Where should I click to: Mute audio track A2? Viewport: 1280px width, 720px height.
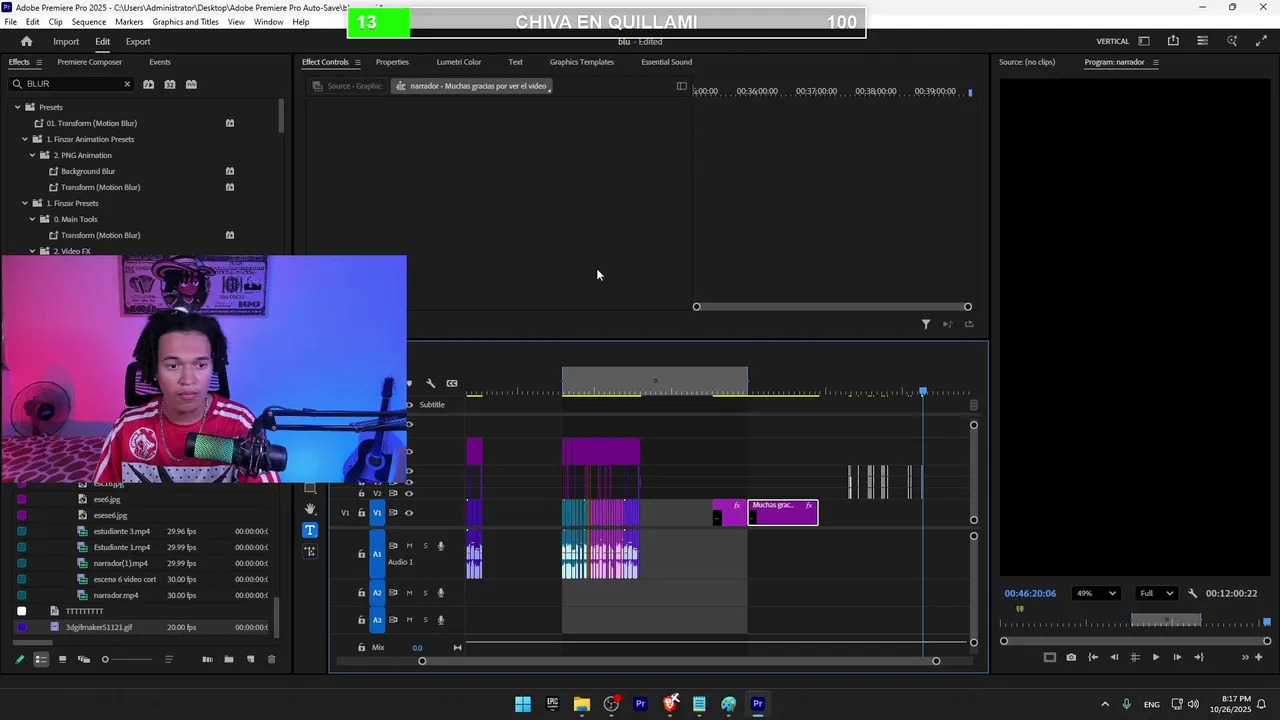(409, 593)
